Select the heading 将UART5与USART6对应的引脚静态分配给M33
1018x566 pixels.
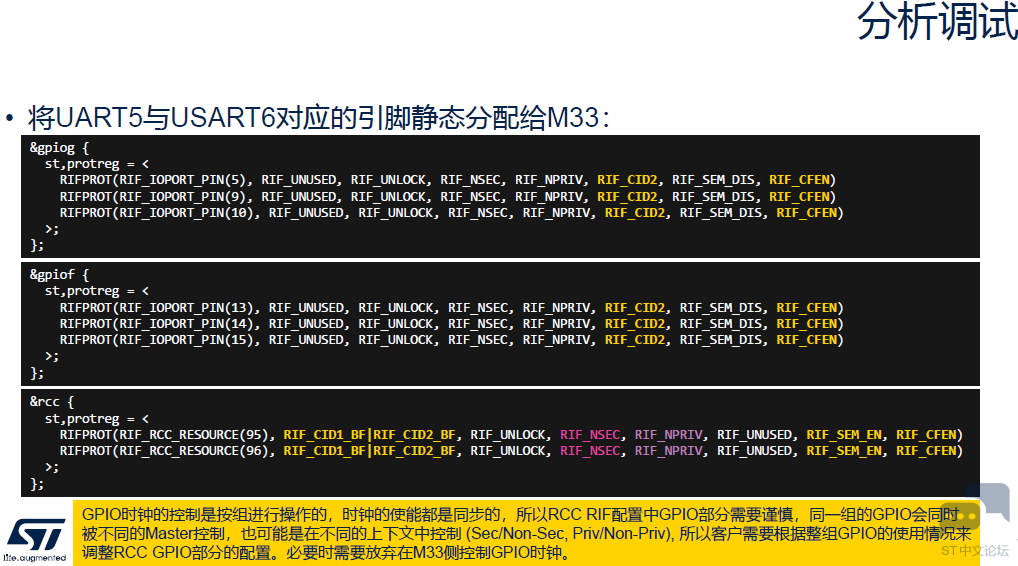(319, 117)
